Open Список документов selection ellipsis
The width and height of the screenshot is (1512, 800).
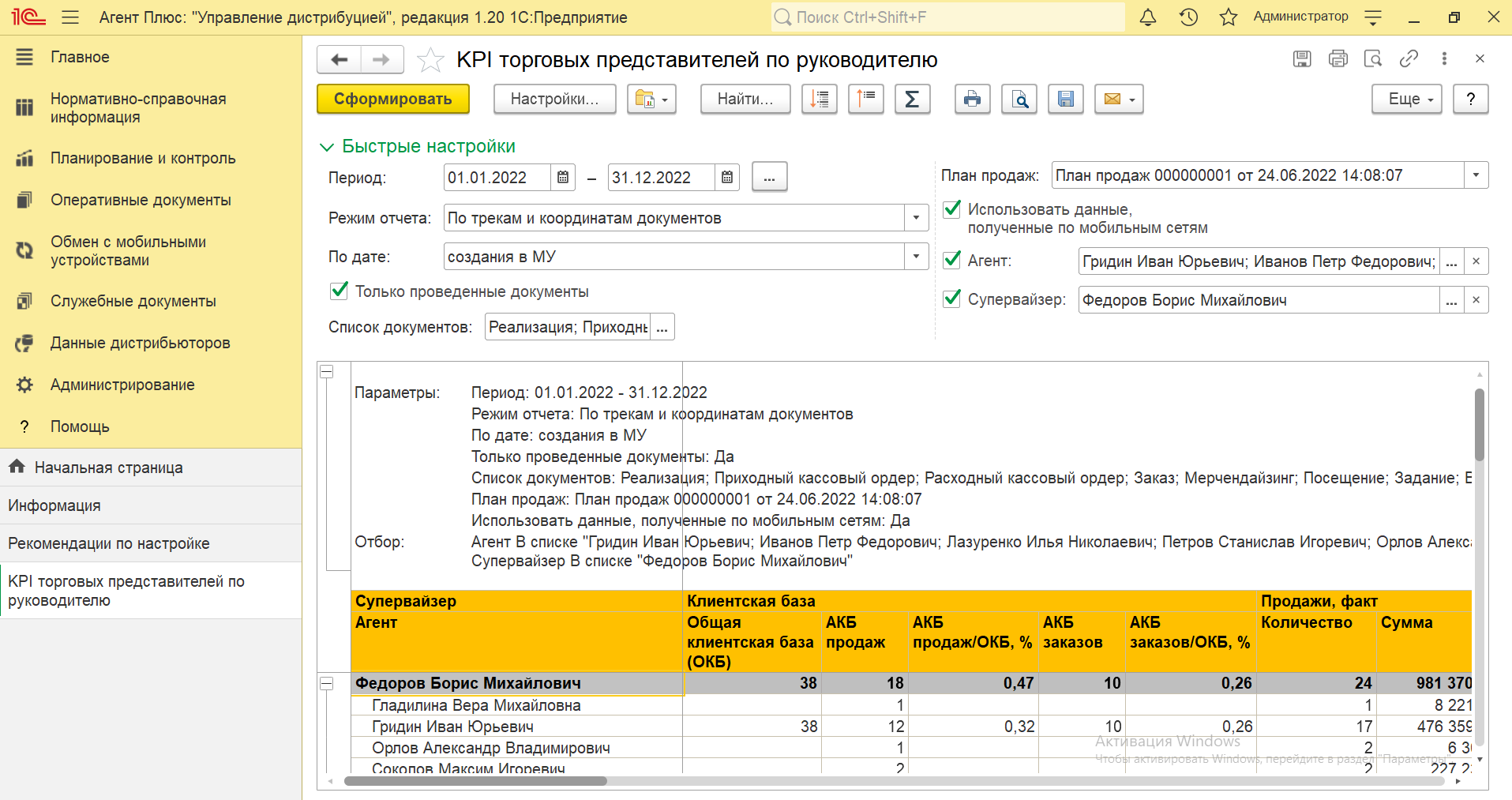click(662, 328)
